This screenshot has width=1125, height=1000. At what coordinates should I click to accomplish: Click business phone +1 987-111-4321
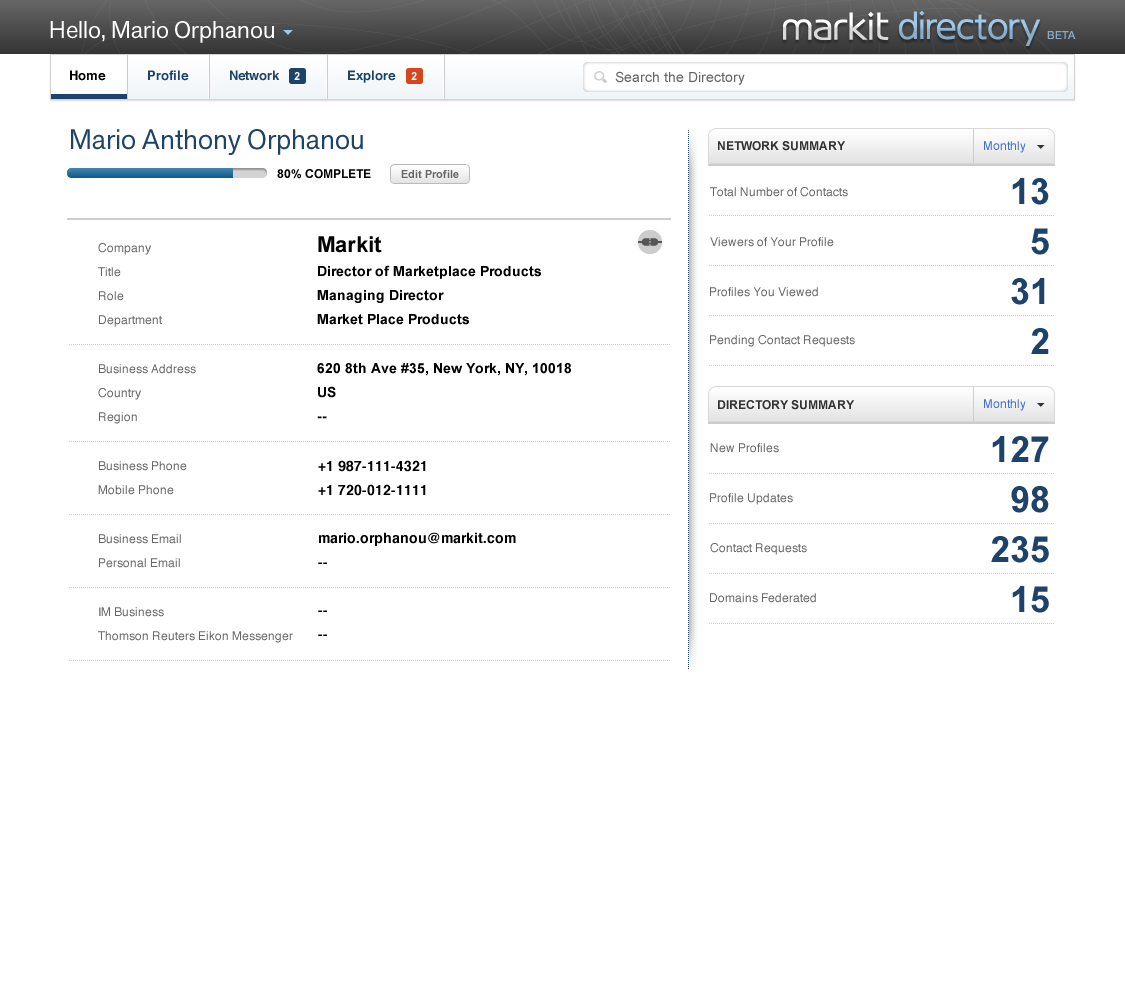tap(372, 466)
